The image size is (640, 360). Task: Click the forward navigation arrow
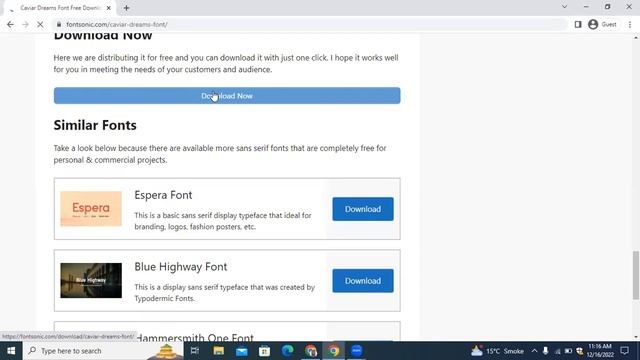coord(25,24)
